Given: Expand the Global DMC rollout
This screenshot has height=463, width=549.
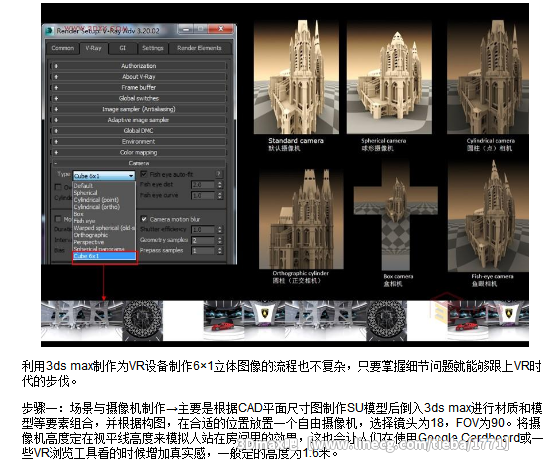Looking at the screenshot, I should 139,131.
